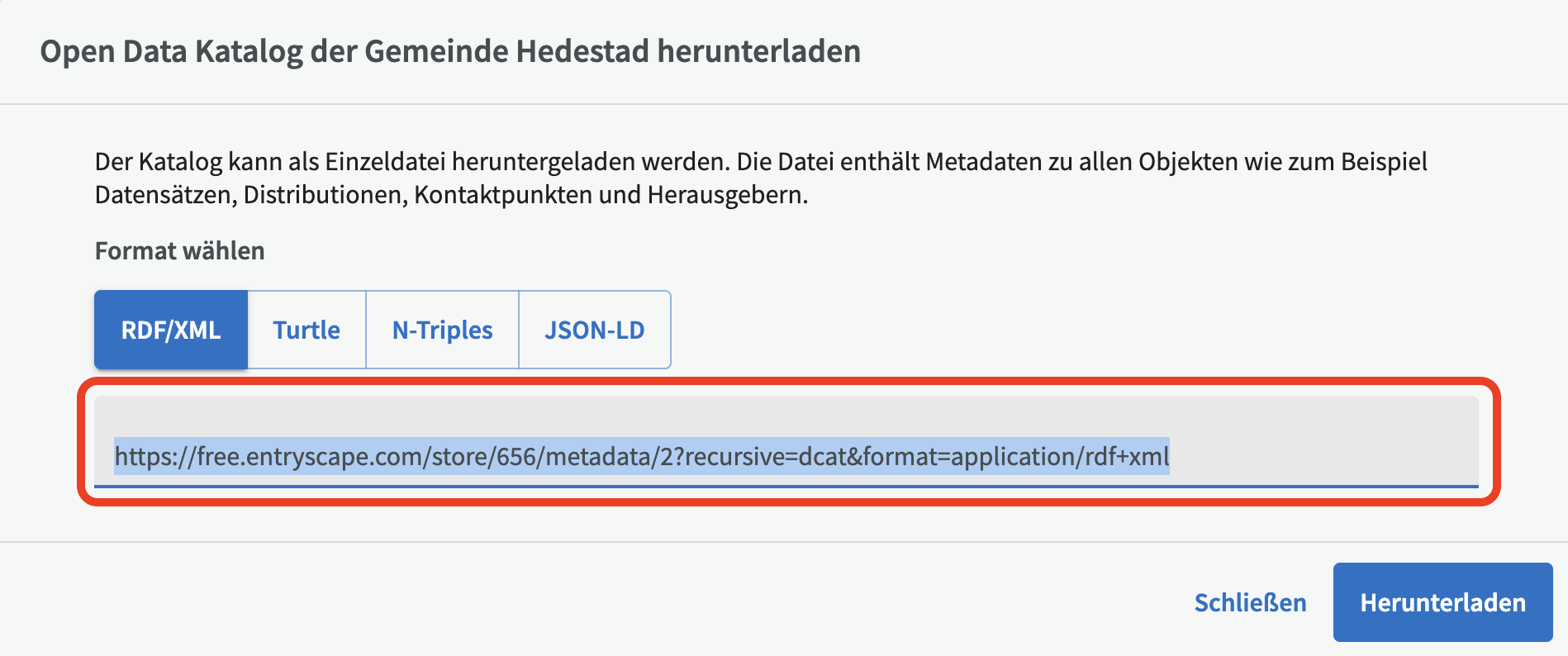Click the word 'Datensätzen' in the description

point(165,195)
